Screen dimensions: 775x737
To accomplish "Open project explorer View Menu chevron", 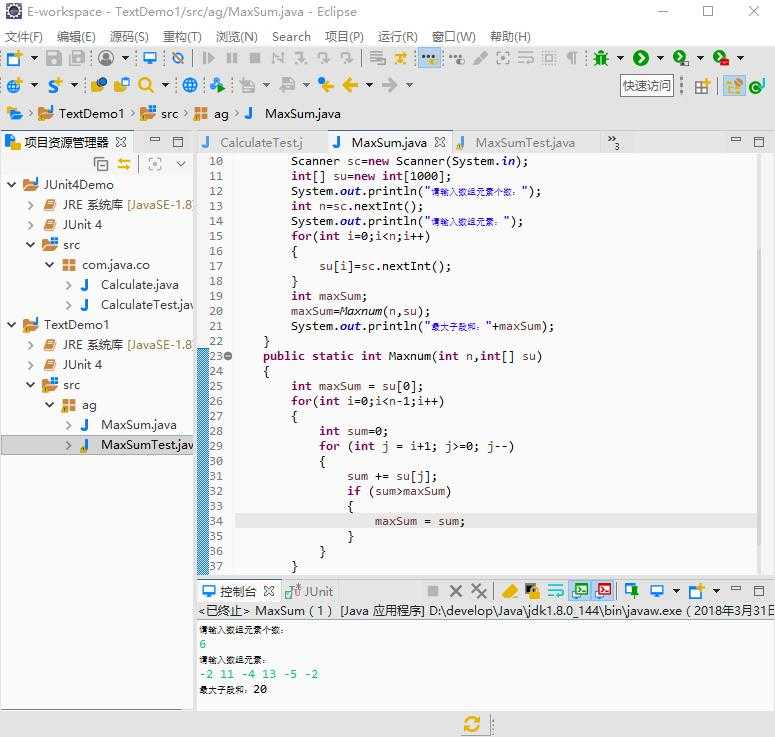I will pyautogui.click(x=181, y=164).
